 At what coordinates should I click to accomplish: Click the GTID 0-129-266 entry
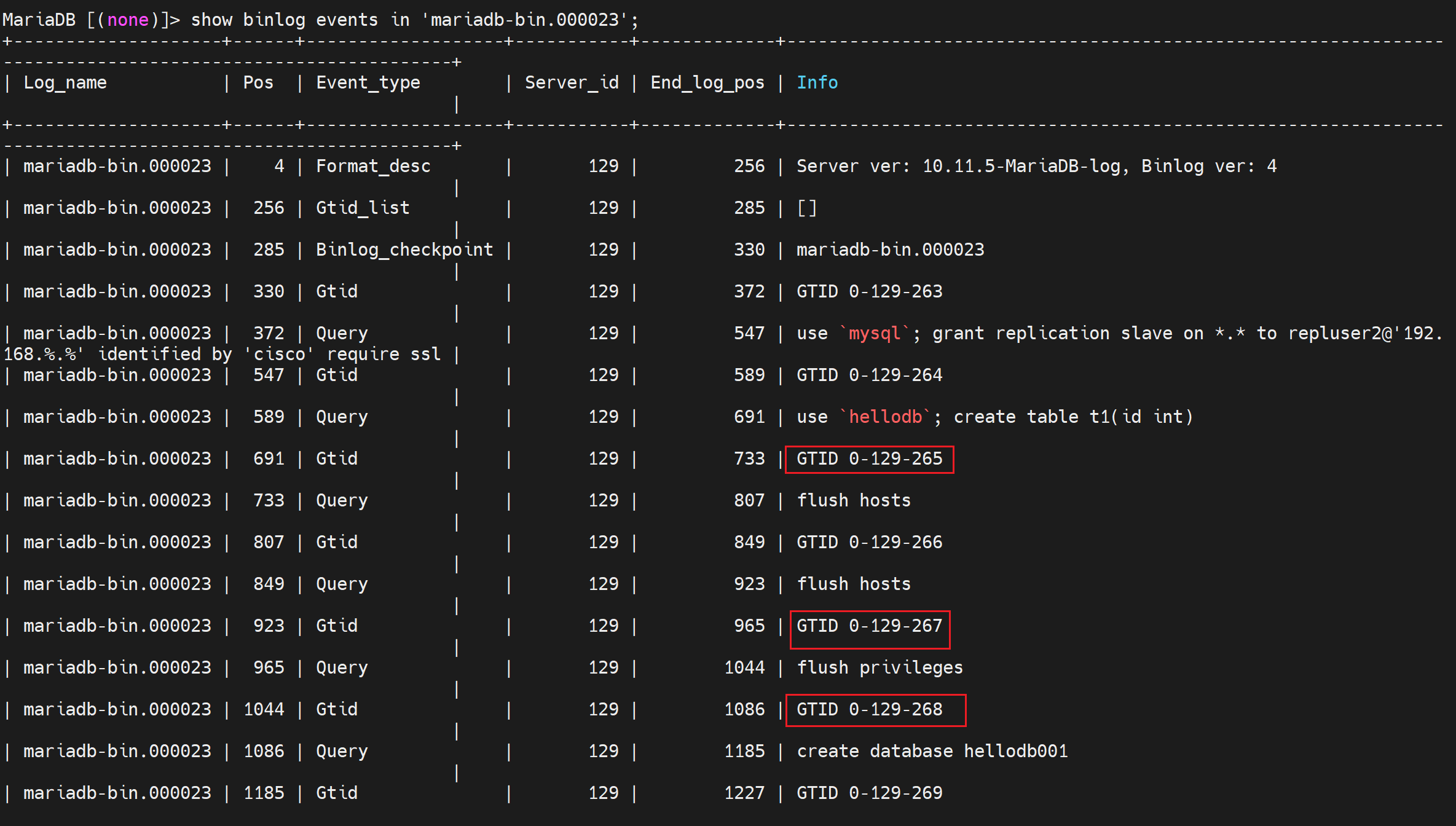(870, 543)
